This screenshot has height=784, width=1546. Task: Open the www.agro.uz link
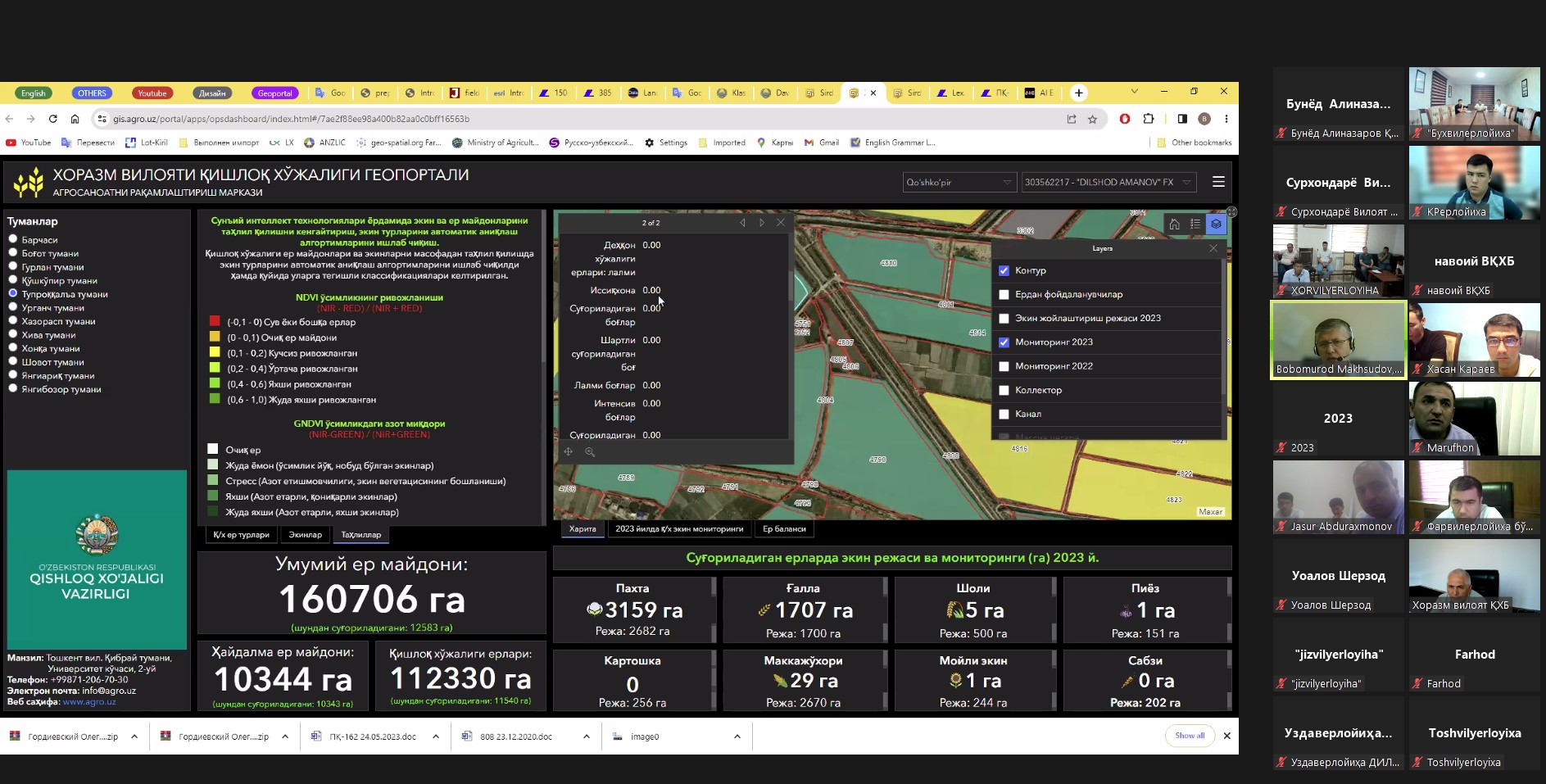[89, 702]
